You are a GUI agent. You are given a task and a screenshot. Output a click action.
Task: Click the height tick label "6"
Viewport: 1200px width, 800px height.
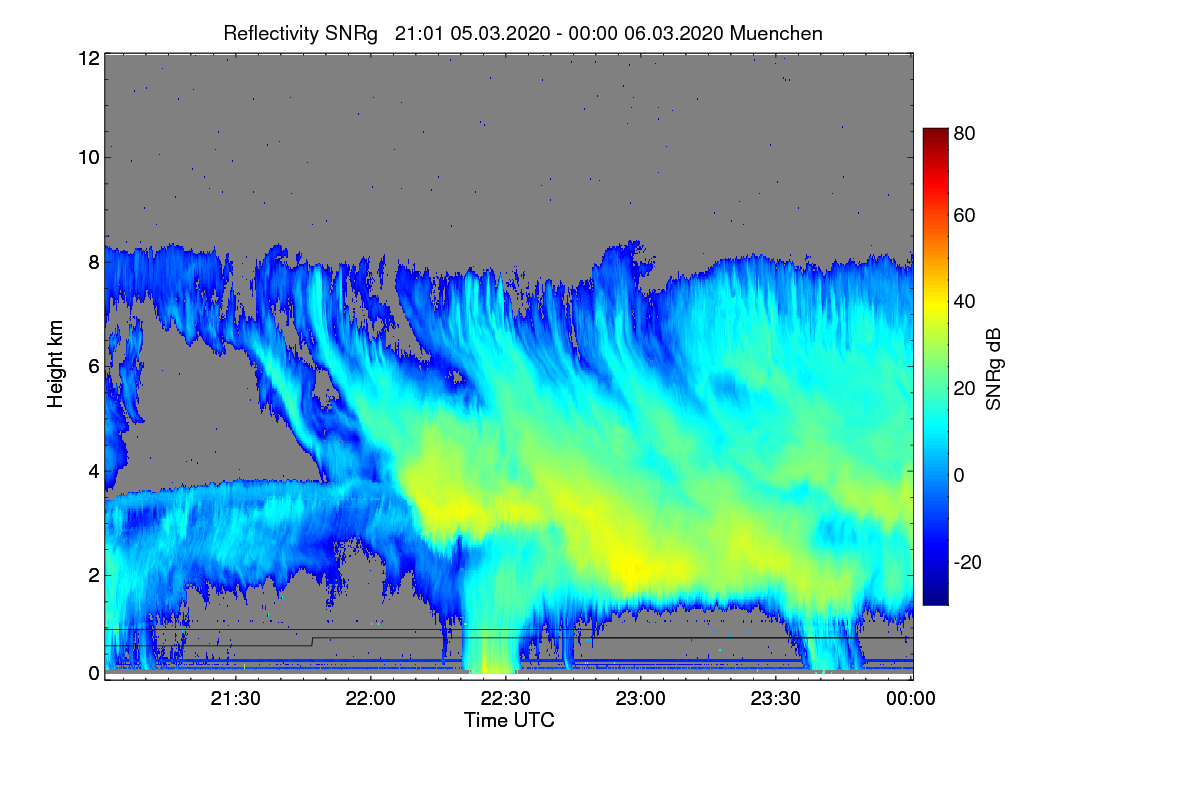pos(94,367)
